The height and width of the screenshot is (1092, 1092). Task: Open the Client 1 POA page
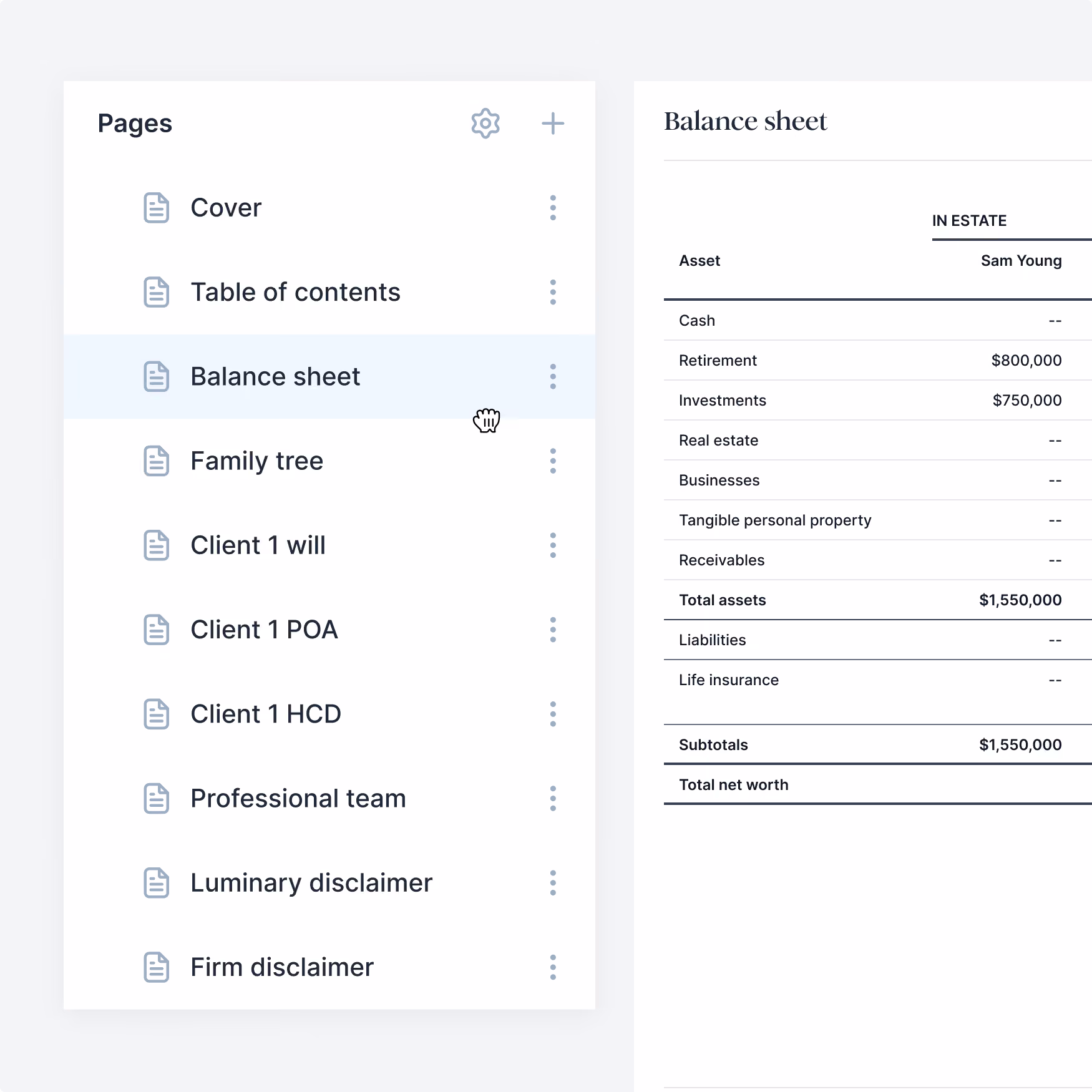329,630
